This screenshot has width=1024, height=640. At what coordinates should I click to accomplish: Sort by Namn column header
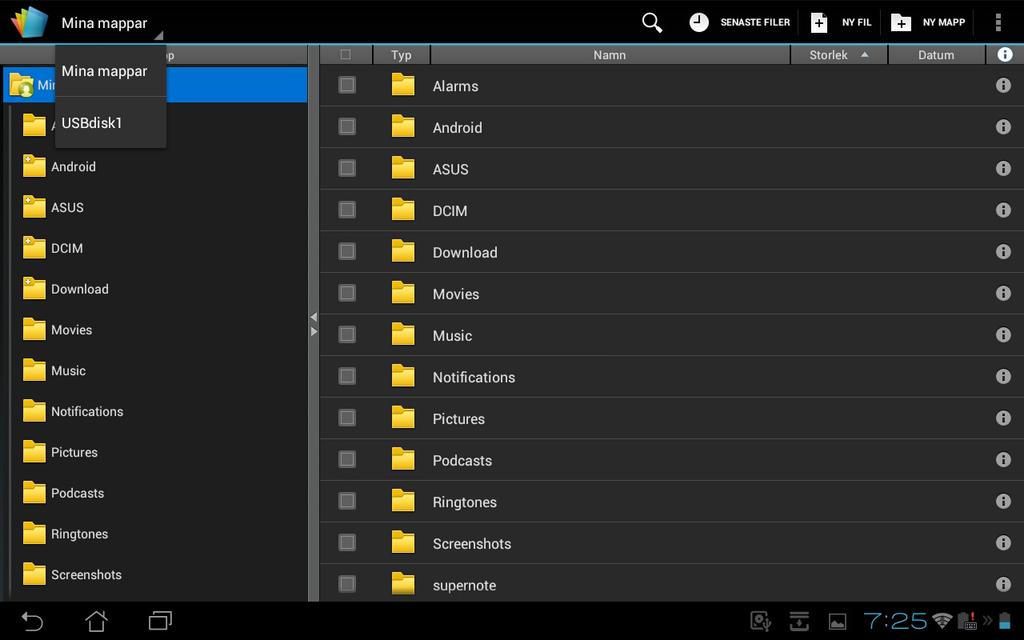tap(609, 55)
